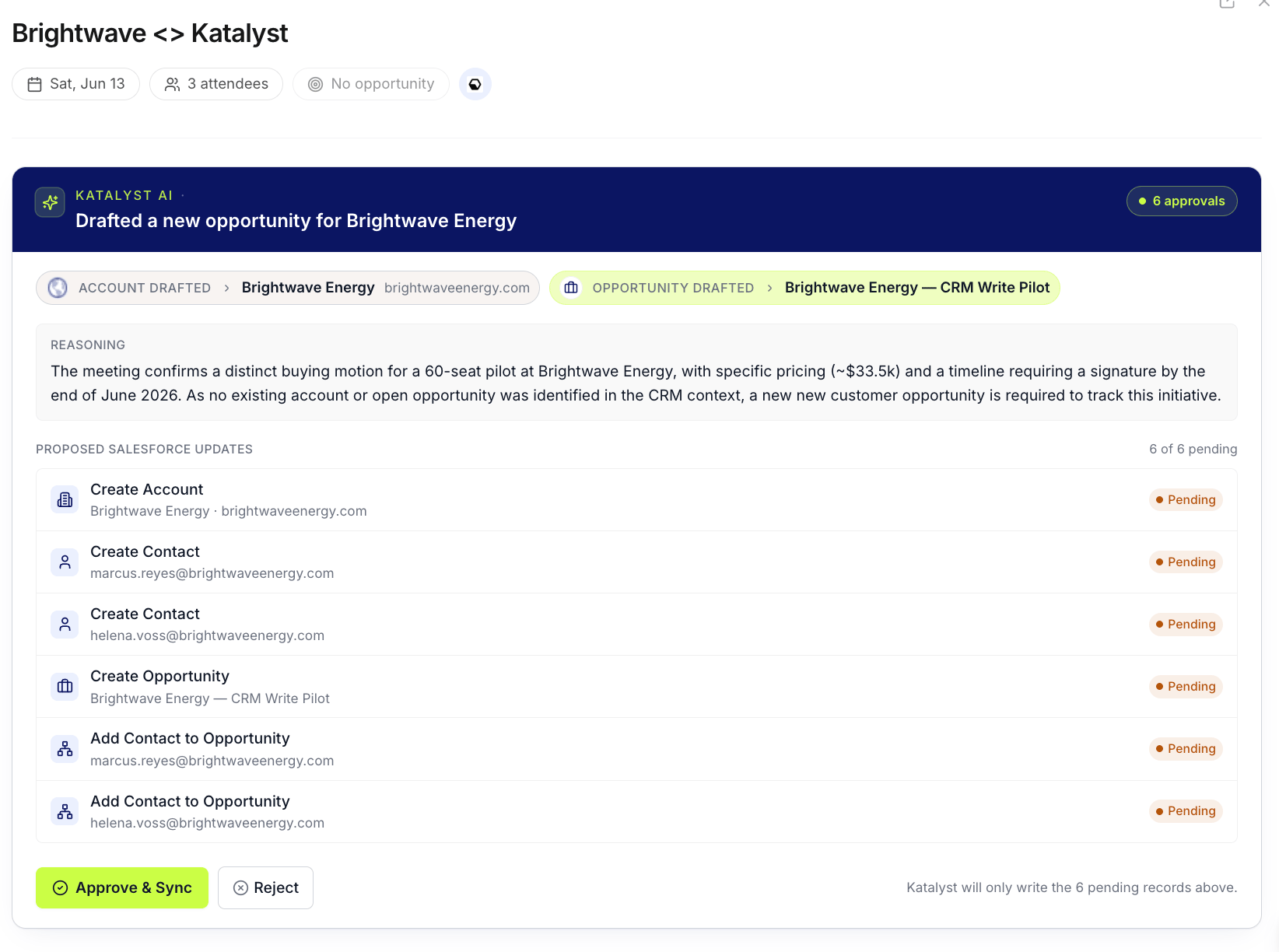Image resolution: width=1279 pixels, height=952 pixels.
Task: Select Brightwave Energy name in Account Drafted chip
Action: 308,288
